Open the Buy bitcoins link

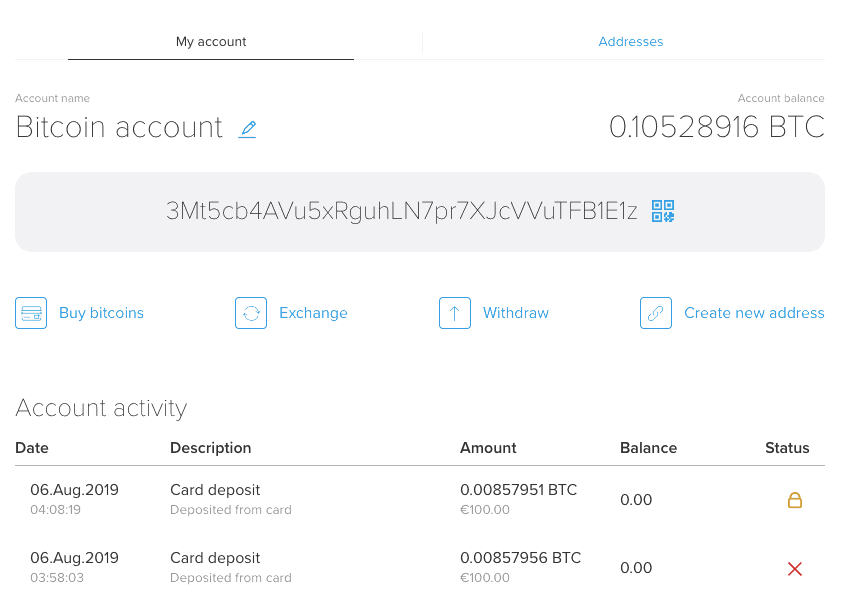[x=101, y=313]
